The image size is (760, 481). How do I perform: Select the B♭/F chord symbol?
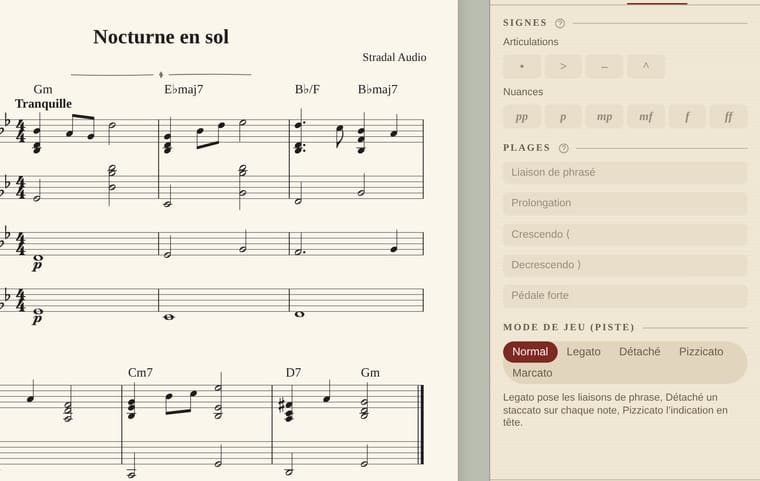pos(307,89)
